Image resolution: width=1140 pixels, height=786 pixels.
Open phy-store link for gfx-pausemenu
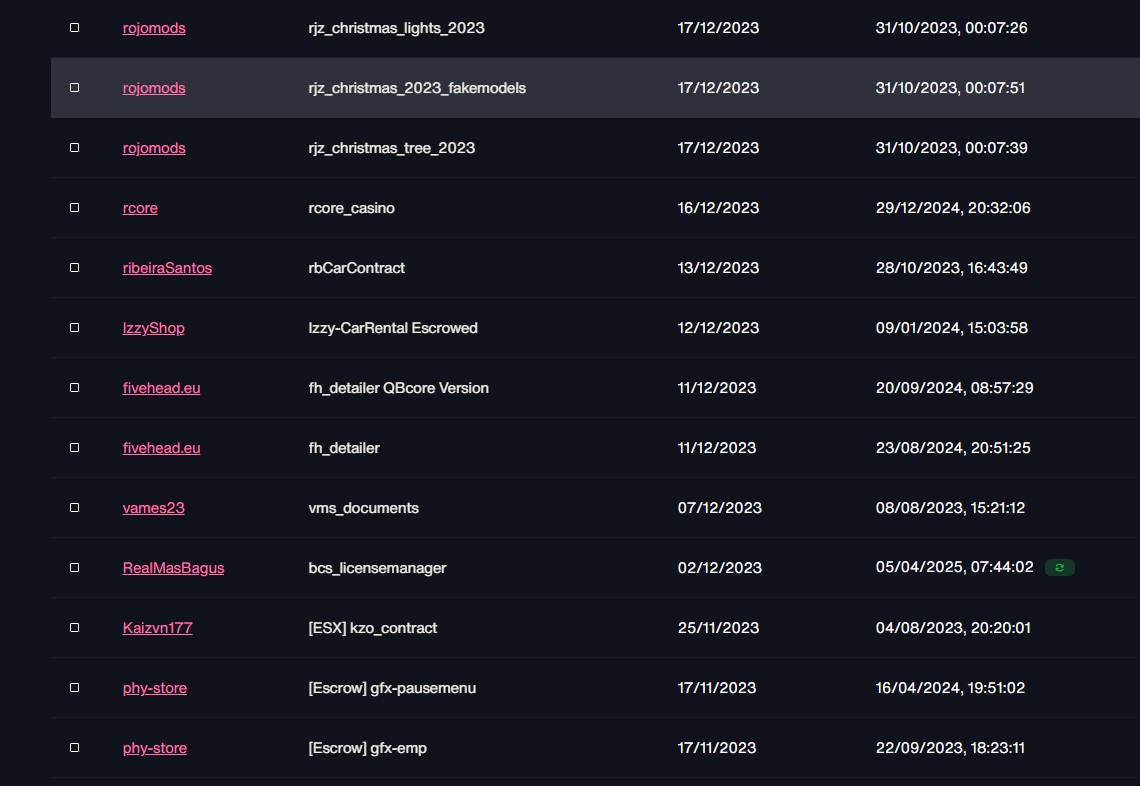155,688
